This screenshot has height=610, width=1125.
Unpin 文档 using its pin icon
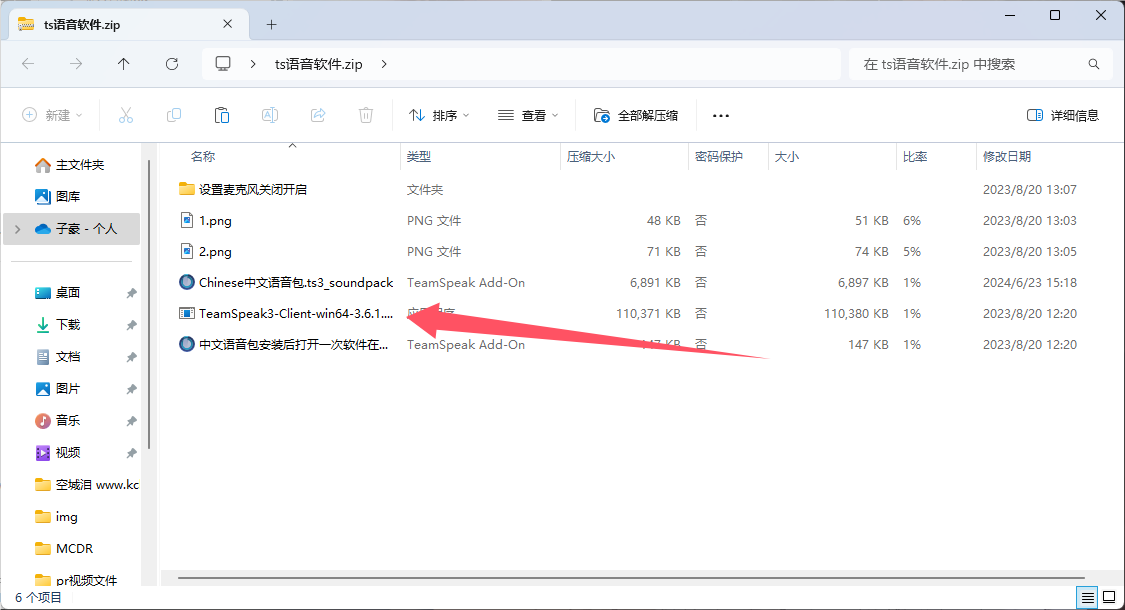(131, 357)
